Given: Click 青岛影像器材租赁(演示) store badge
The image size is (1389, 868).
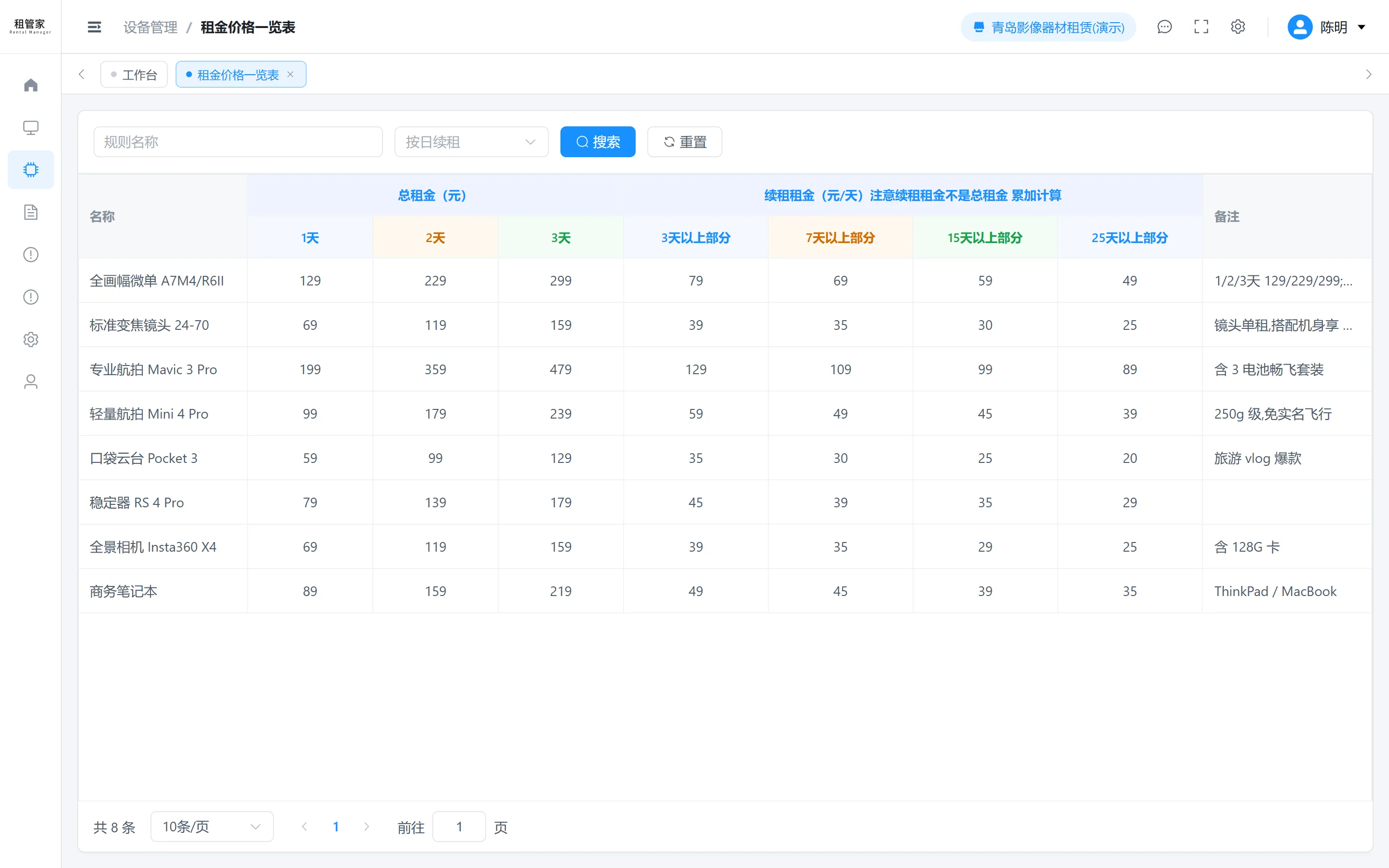Looking at the screenshot, I should (x=1048, y=27).
